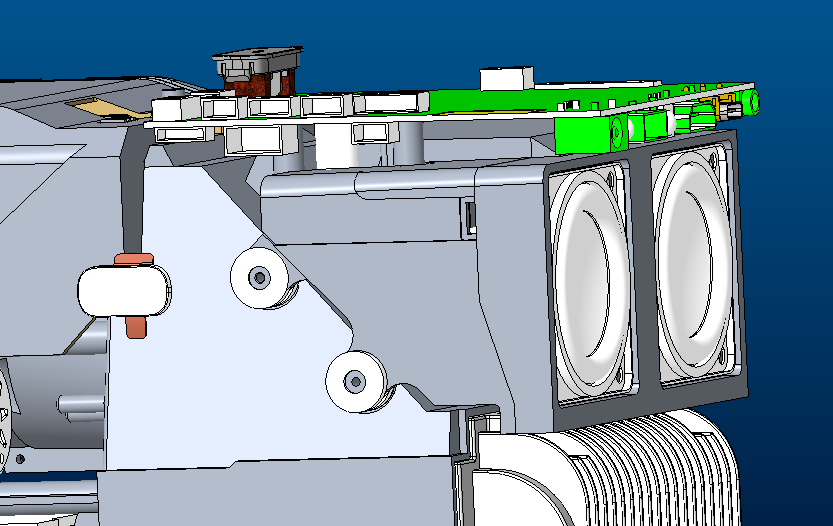The width and height of the screenshot is (833, 526).
Task: Click the tan flat strip
Action: point(108,108)
